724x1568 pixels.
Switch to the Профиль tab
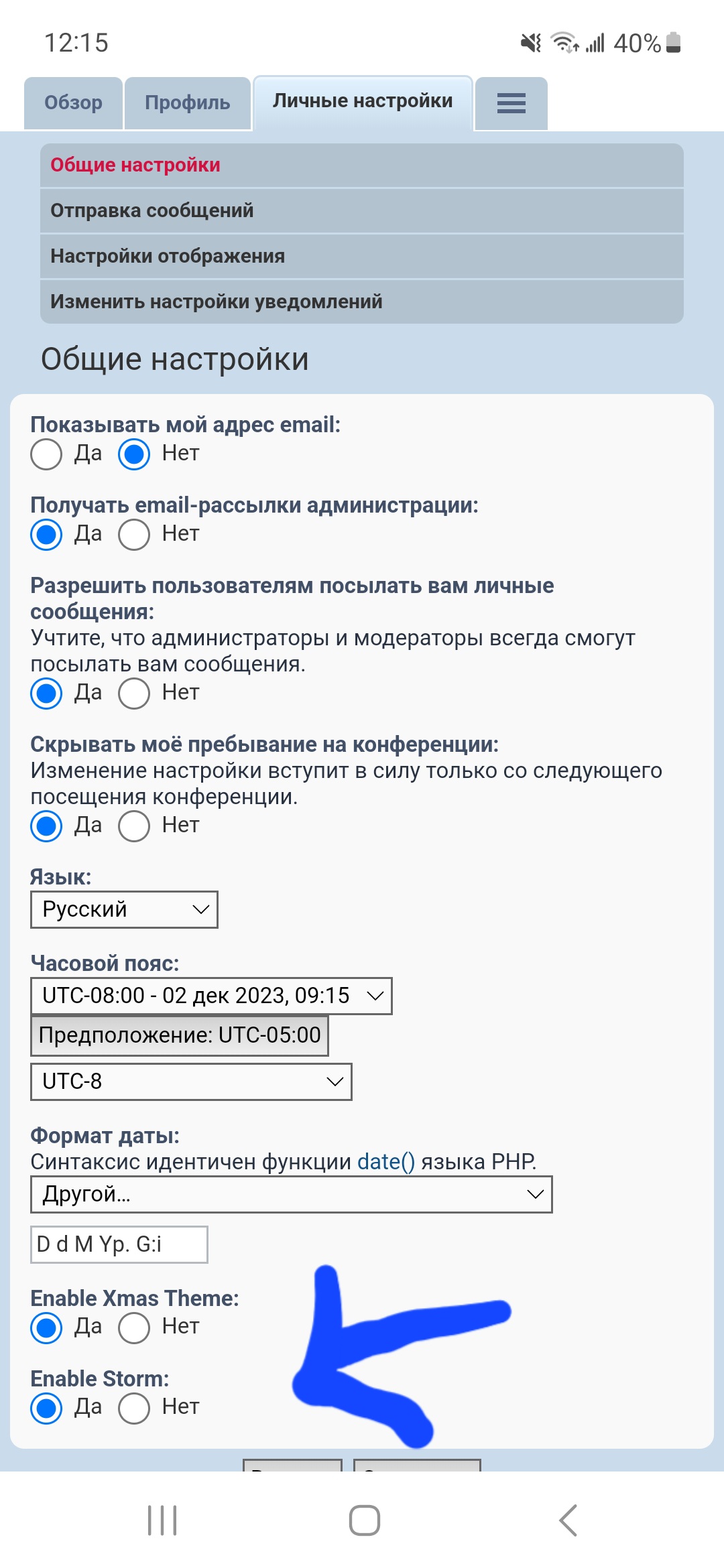[x=188, y=103]
